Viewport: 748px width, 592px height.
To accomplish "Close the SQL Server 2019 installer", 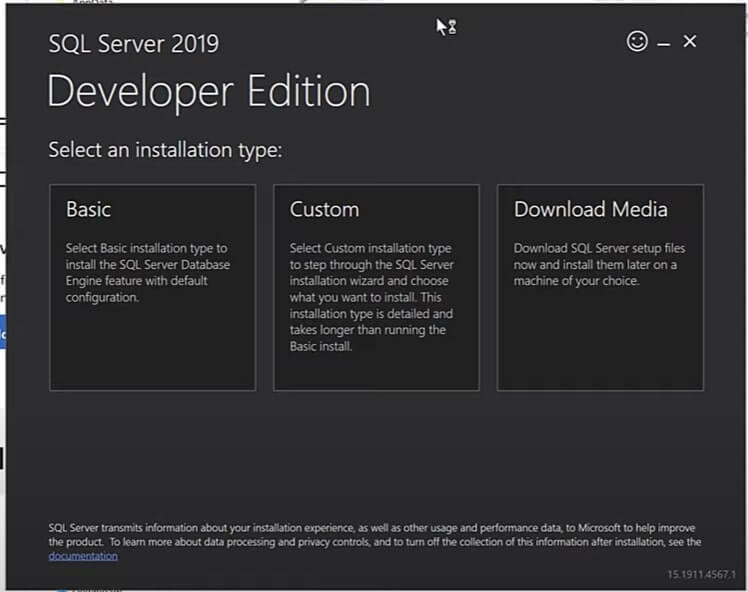I will 690,41.
